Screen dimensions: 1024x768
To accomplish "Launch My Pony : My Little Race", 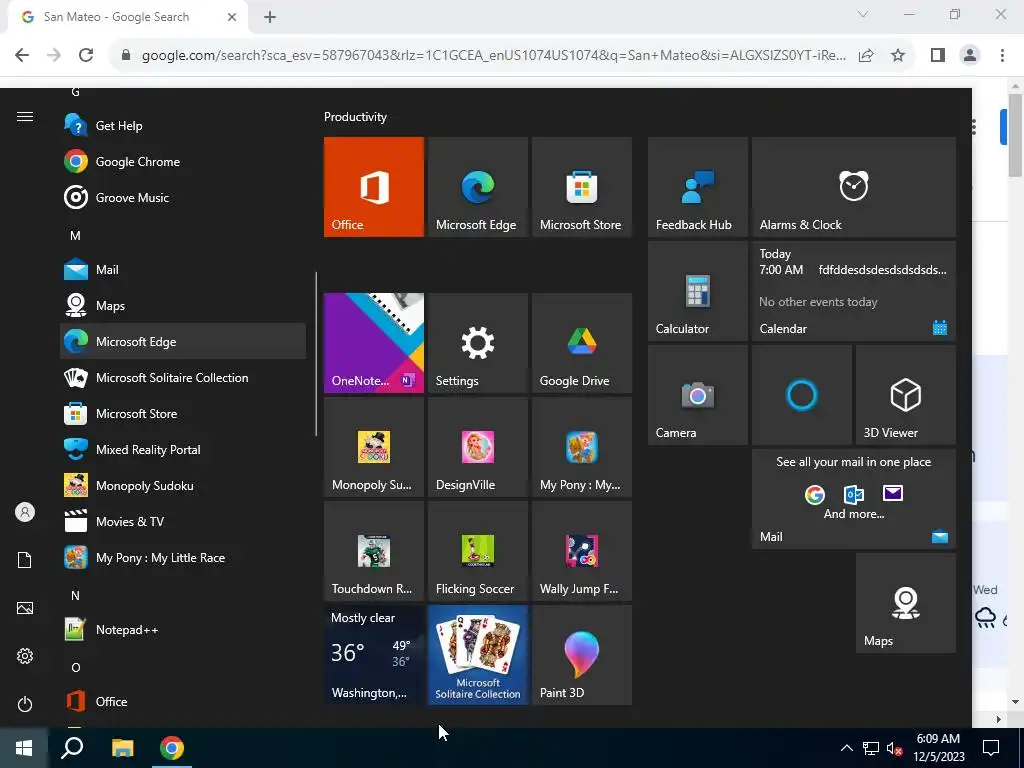I will click(x=183, y=557).
